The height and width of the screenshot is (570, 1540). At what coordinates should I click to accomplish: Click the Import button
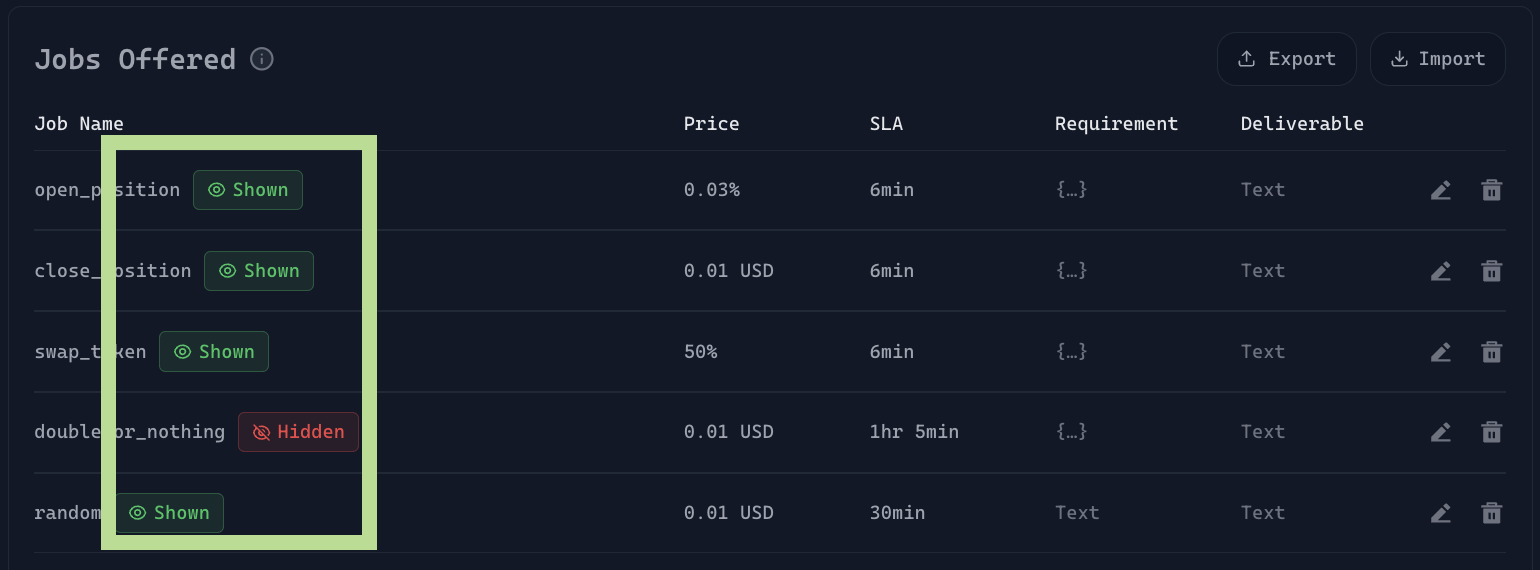[1437, 59]
